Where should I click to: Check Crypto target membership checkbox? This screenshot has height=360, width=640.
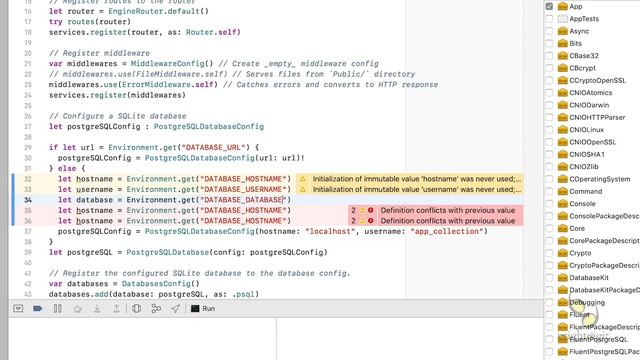coord(549,253)
